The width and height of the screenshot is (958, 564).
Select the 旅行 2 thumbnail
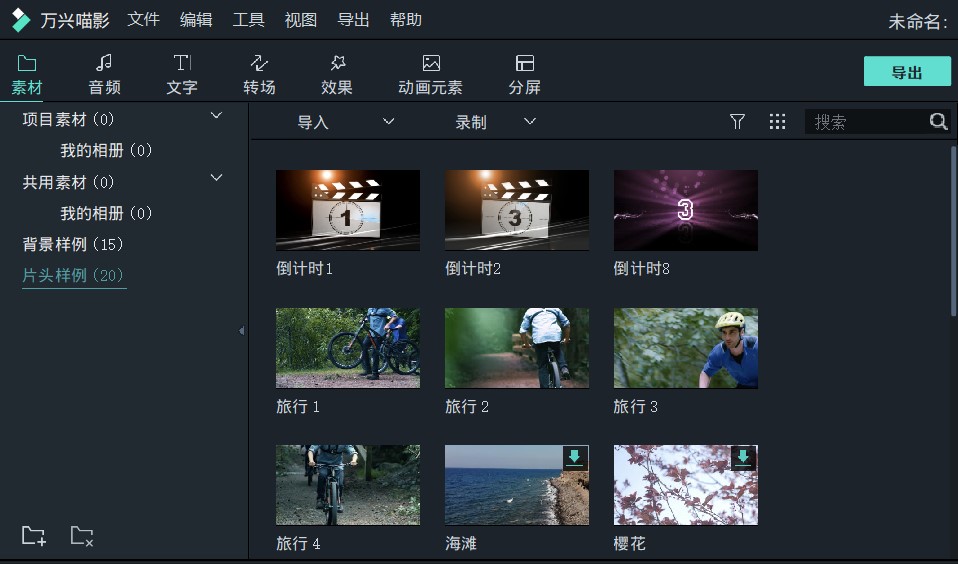517,348
